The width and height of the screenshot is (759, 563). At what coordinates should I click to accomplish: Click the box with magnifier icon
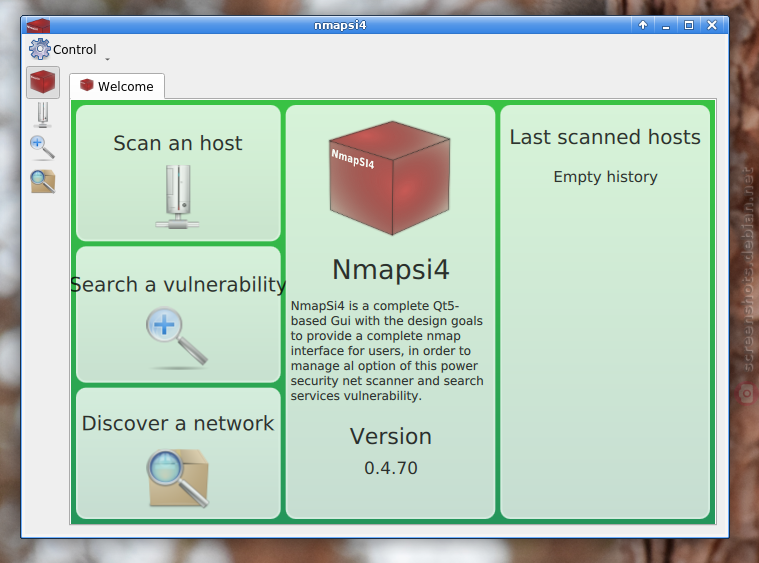pyautogui.click(x=178, y=478)
